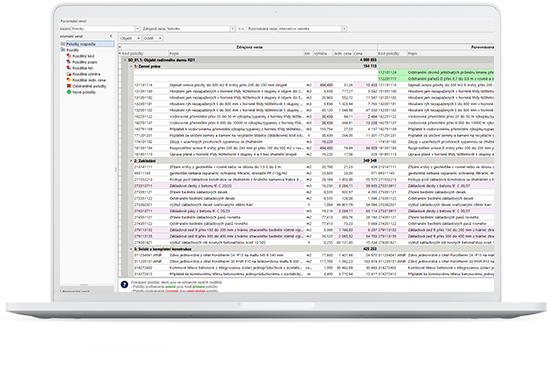Select the Sejmutí ornice plochy row
Viewport: 550px width, 382px height.
point(313,85)
